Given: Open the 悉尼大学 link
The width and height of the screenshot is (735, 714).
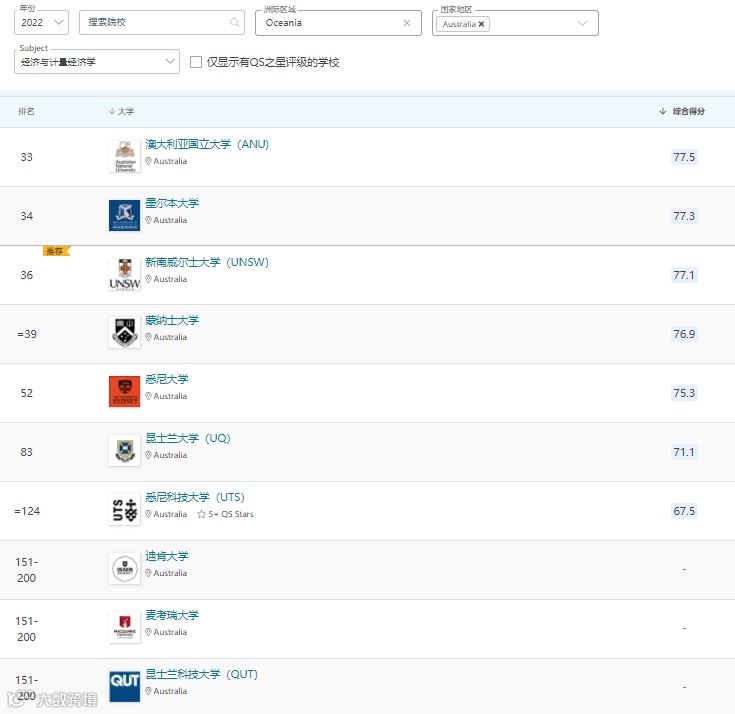Looking at the screenshot, I should click(x=167, y=379).
